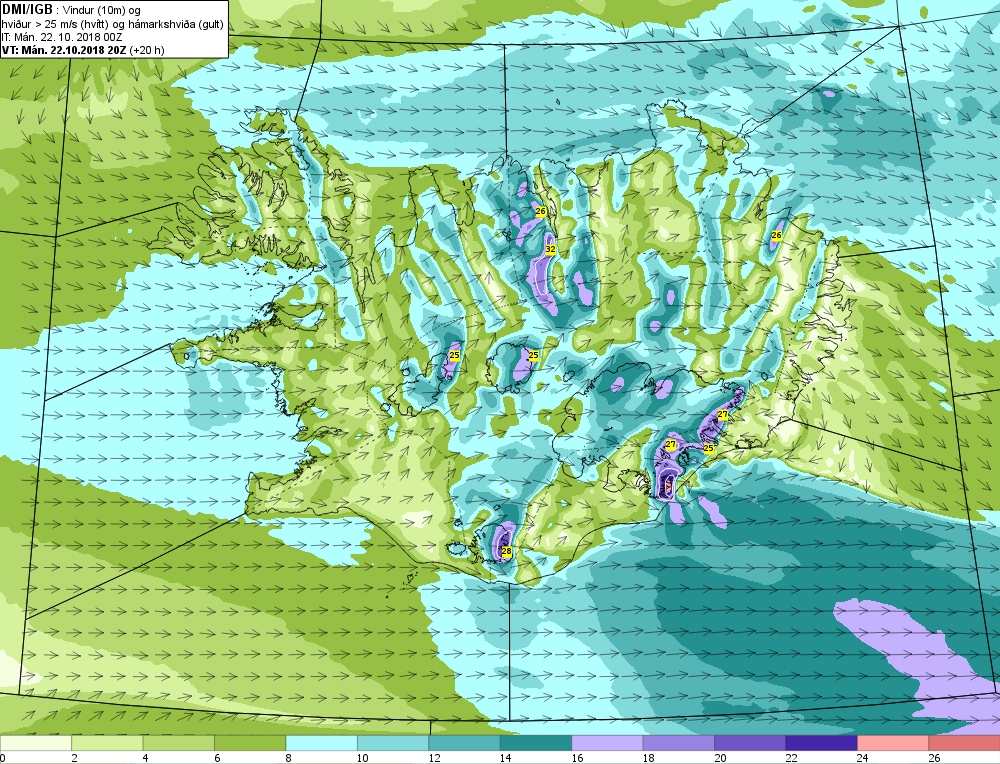The image size is (1000, 764).
Task: Select the light green 2–4 m/s legend swatch
Action: tap(107, 742)
